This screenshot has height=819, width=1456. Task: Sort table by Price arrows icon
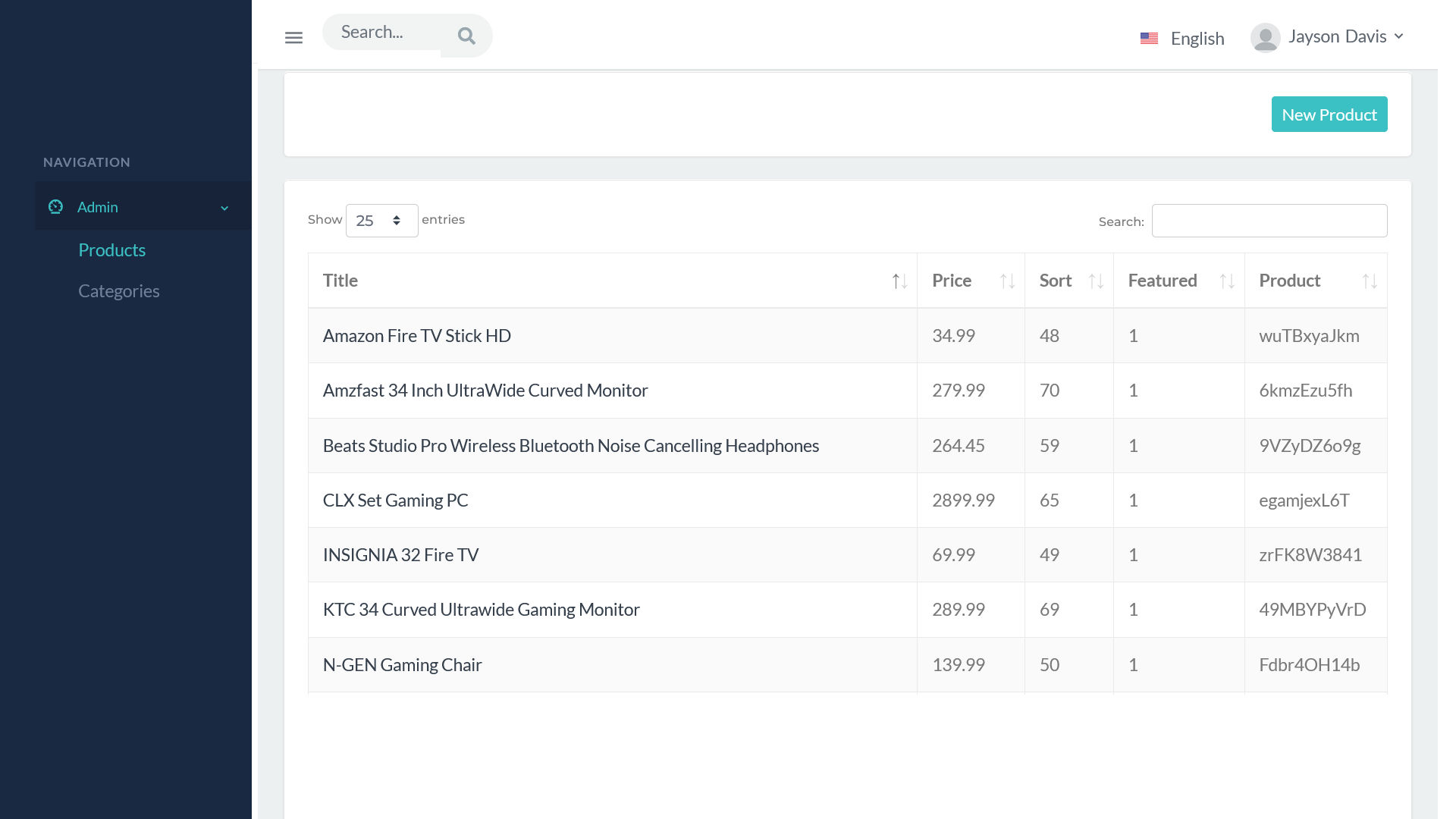[x=1007, y=281]
